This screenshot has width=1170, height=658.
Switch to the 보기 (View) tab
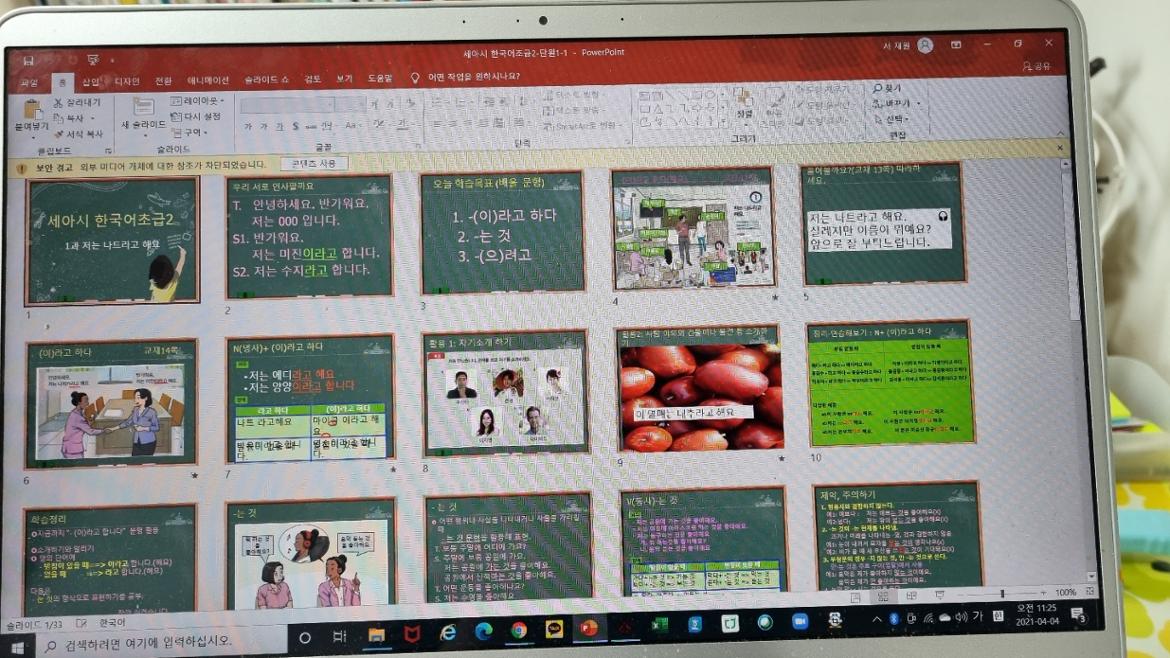pyautogui.click(x=344, y=78)
